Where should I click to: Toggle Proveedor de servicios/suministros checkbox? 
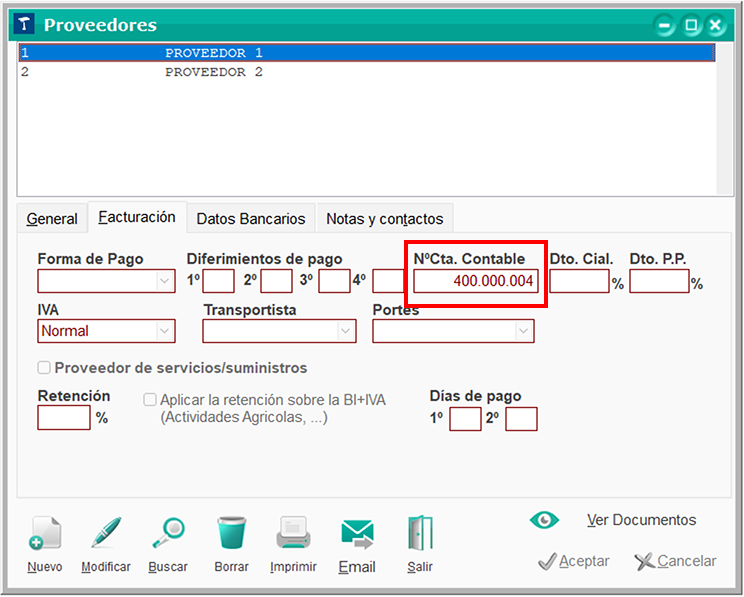click(44, 368)
